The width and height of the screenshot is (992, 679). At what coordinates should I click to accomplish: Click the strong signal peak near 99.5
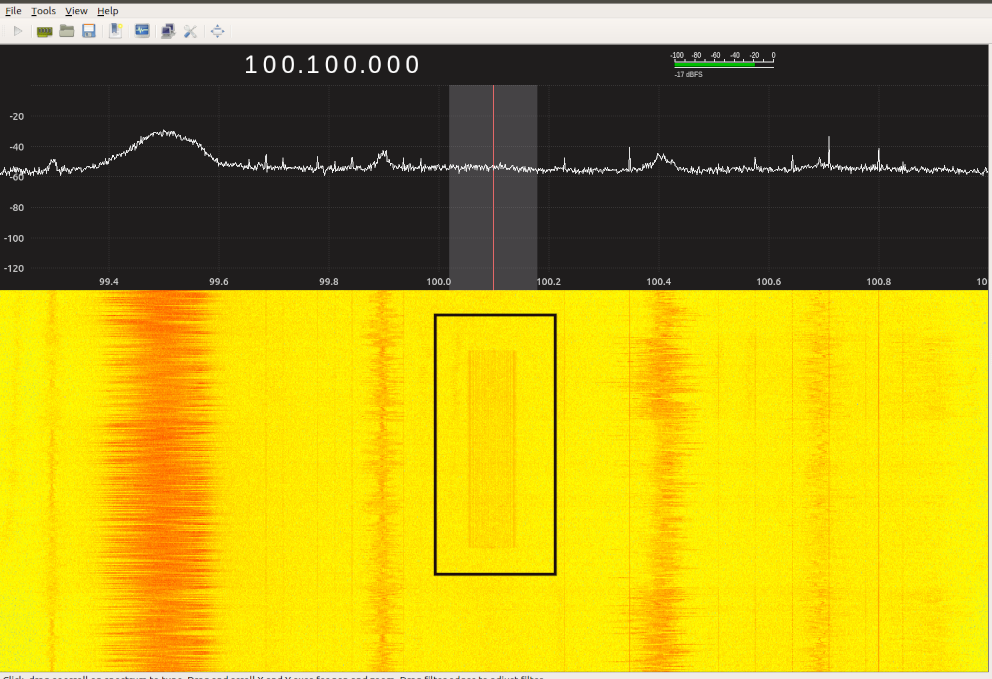[x=166, y=132]
